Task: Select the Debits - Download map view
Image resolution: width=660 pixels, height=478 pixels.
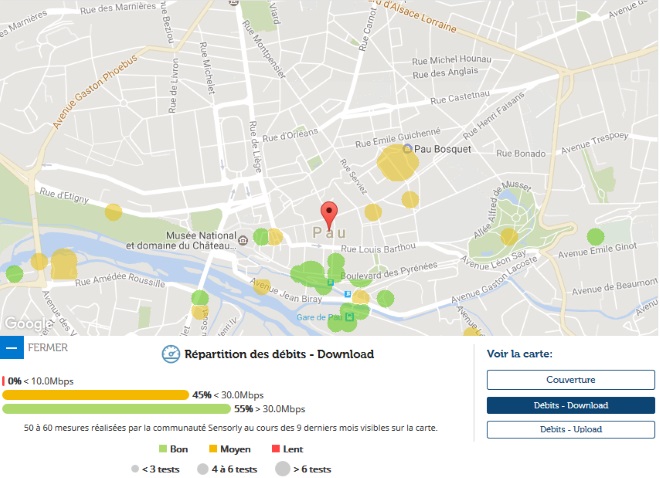Action: (570, 405)
